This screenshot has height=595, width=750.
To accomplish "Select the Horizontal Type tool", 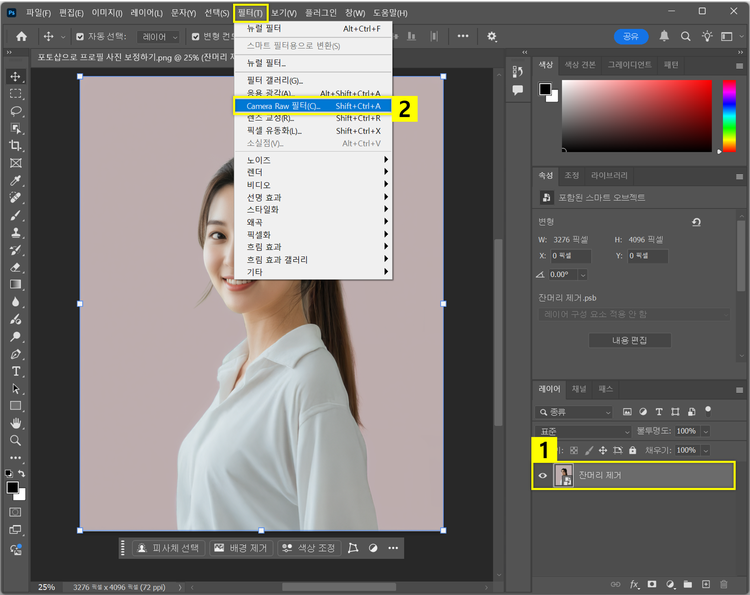I will pyautogui.click(x=15, y=371).
